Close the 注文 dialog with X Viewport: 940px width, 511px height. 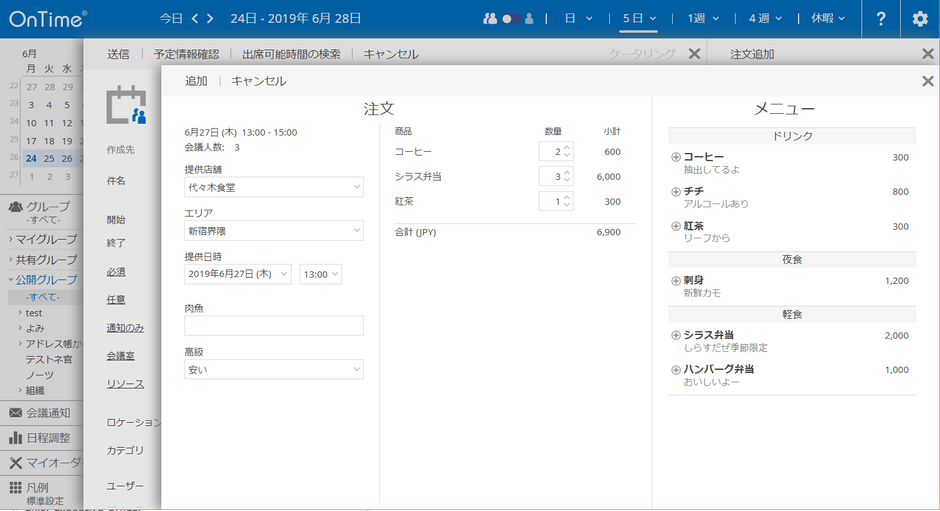(927, 81)
